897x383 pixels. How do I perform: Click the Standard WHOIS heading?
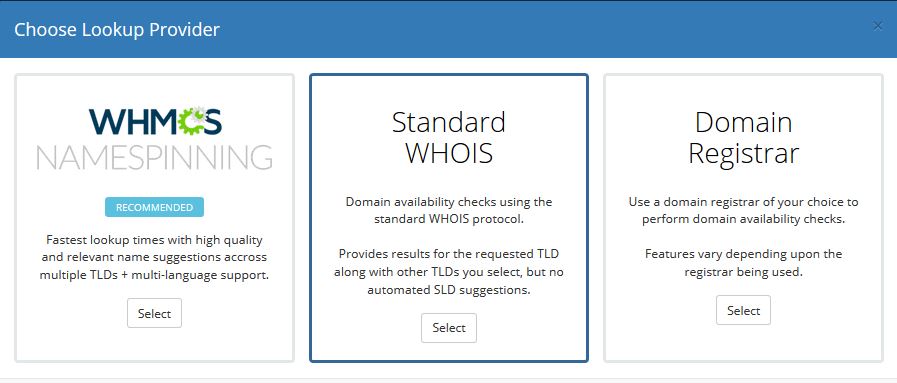(449, 138)
